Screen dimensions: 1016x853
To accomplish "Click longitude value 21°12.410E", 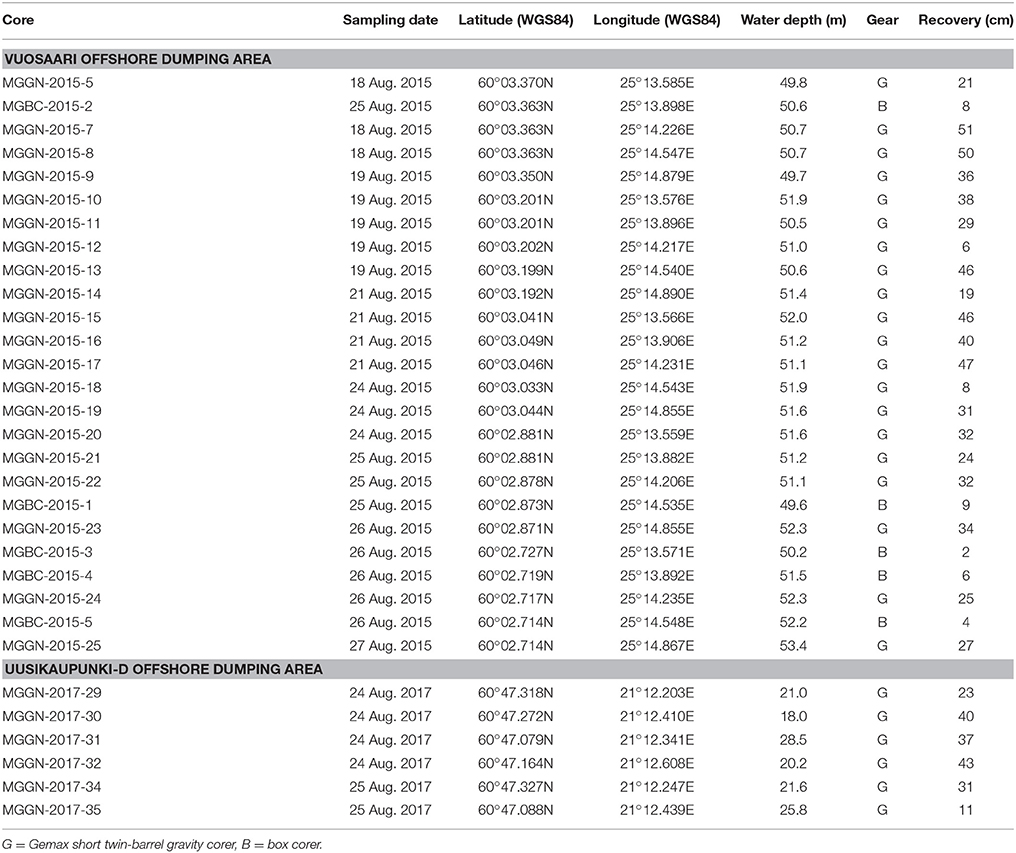I will pos(656,716).
